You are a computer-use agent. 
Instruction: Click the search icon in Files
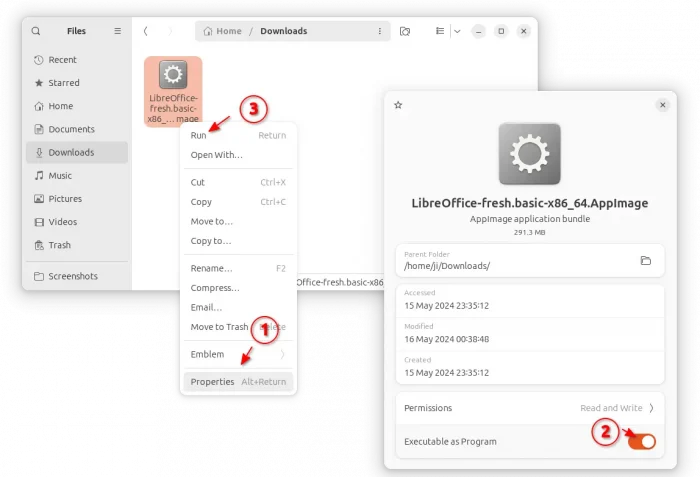tap(36, 31)
